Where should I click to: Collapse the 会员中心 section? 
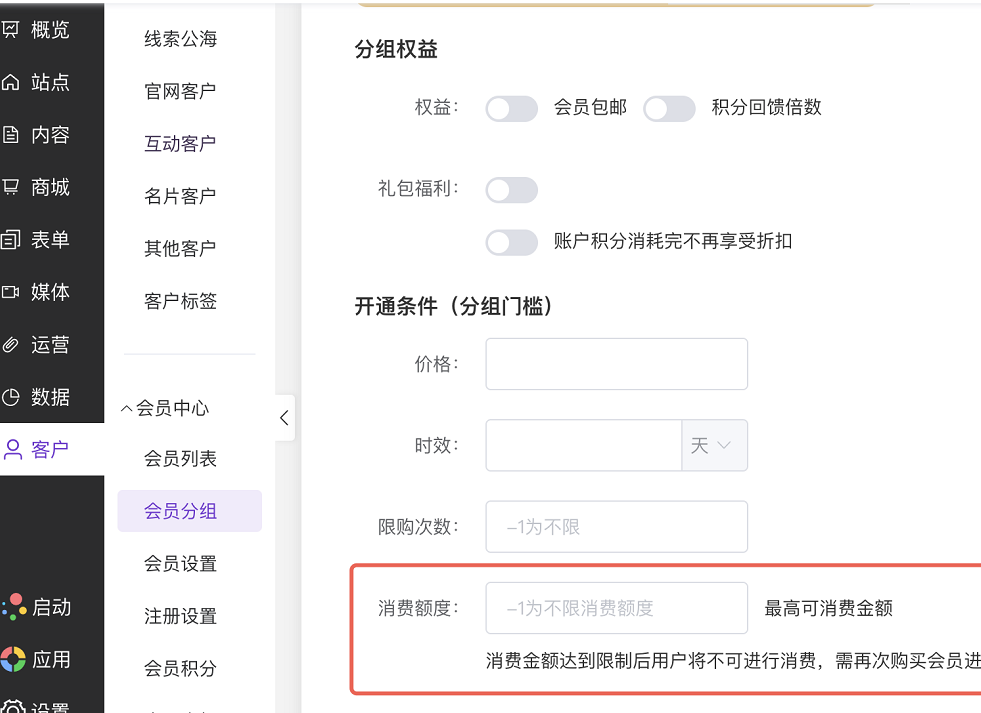click(x=165, y=408)
